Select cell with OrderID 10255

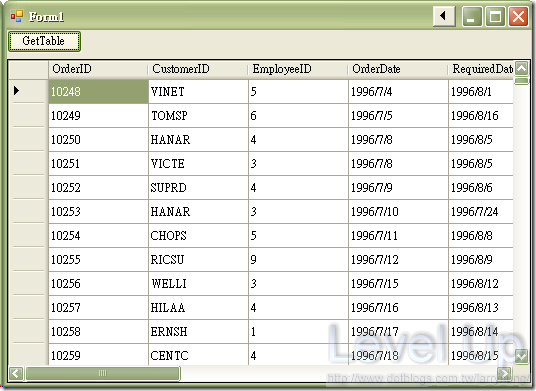(98, 259)
